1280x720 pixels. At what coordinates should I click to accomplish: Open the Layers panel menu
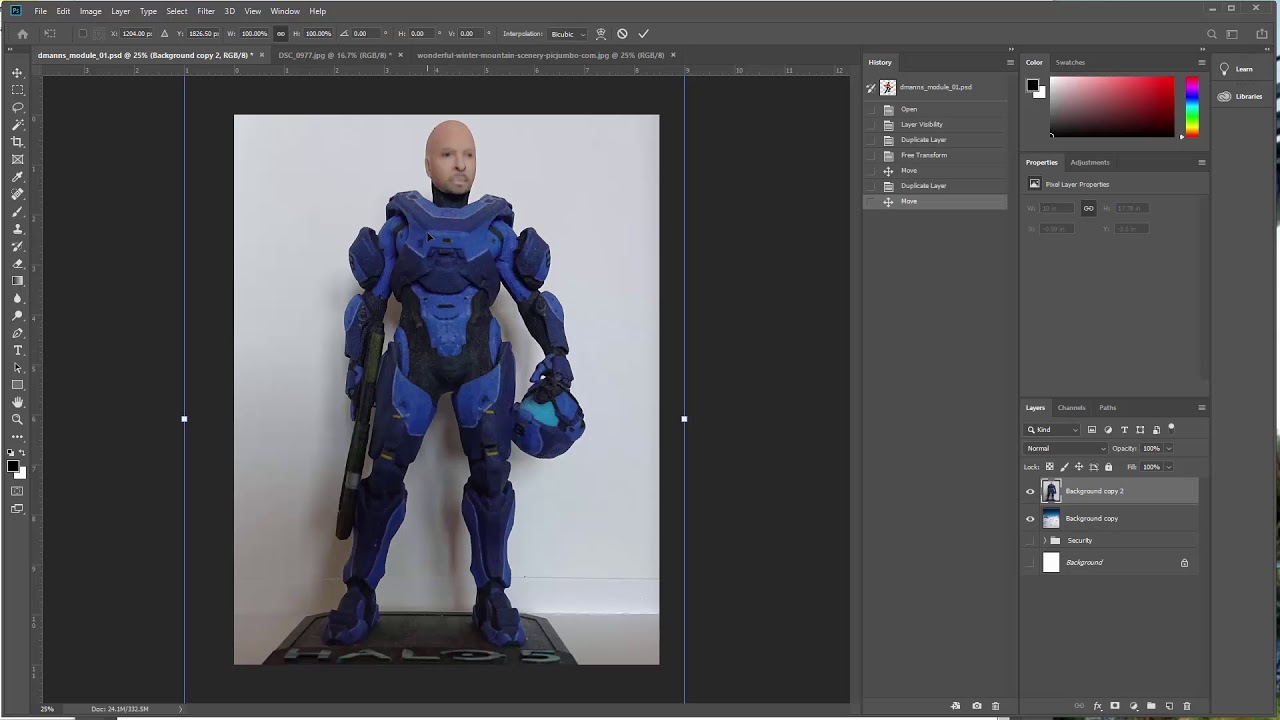[1202, 408]
